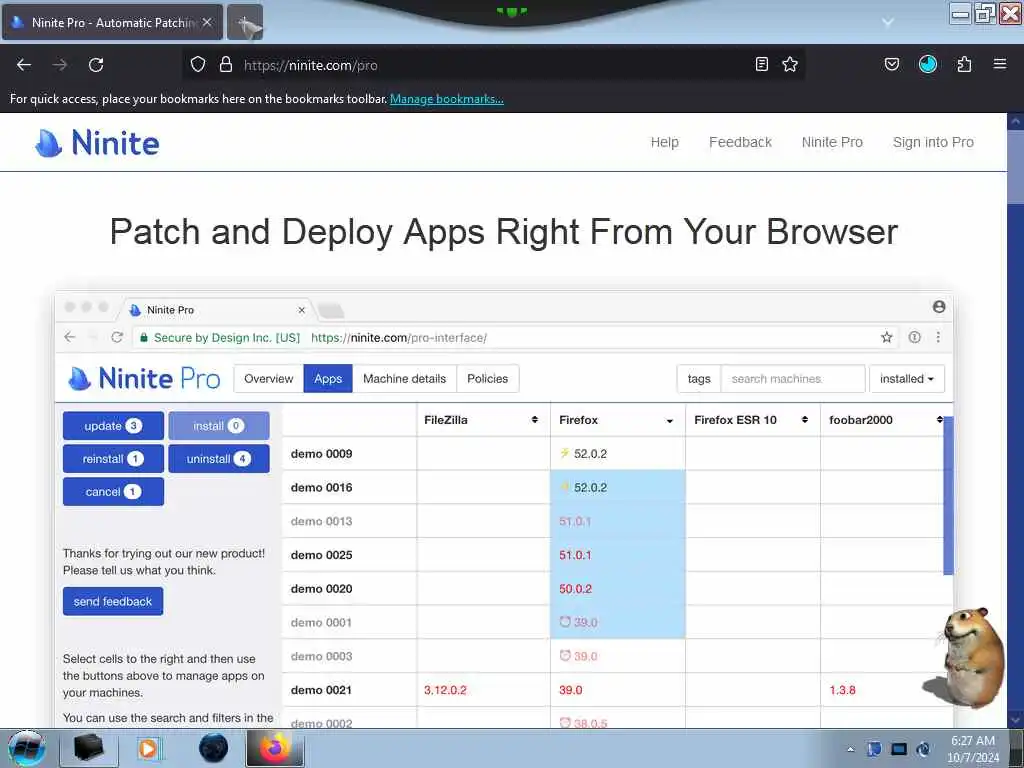This screenshot has width=1024, height=768.
Task: Select the Apps tab in demo
Action: [x=328, y=379]
